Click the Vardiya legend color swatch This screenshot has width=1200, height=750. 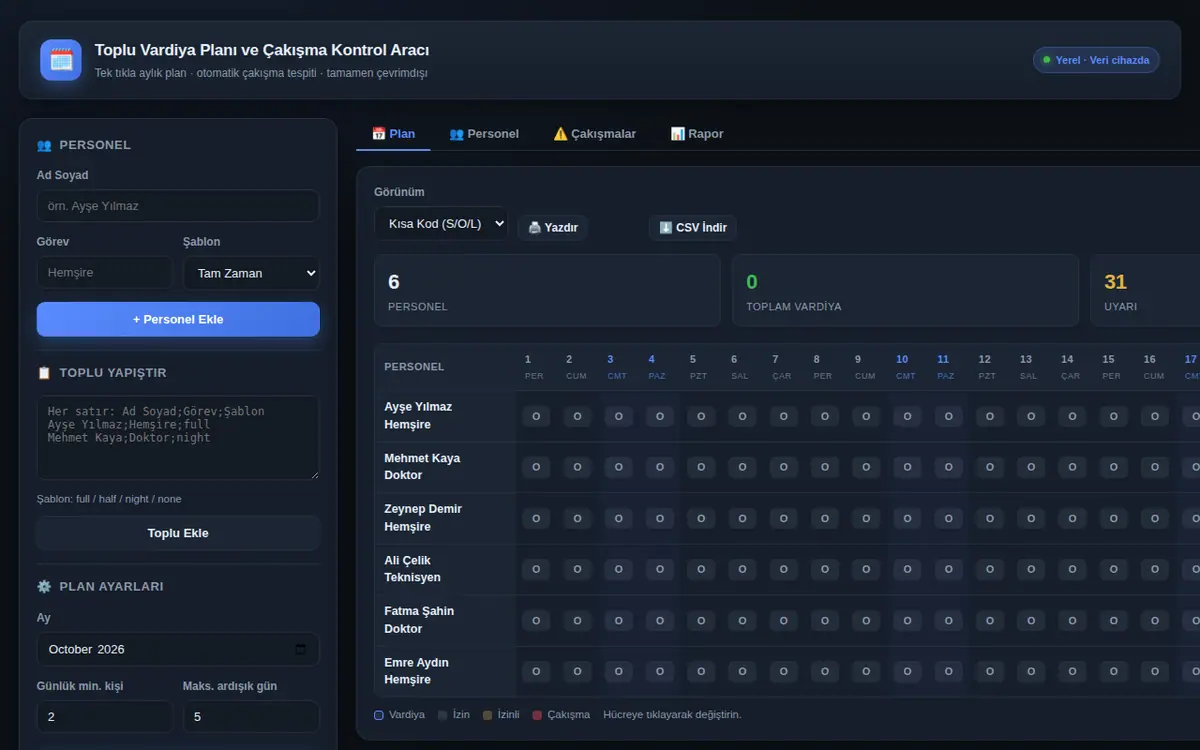pos(379,715)
